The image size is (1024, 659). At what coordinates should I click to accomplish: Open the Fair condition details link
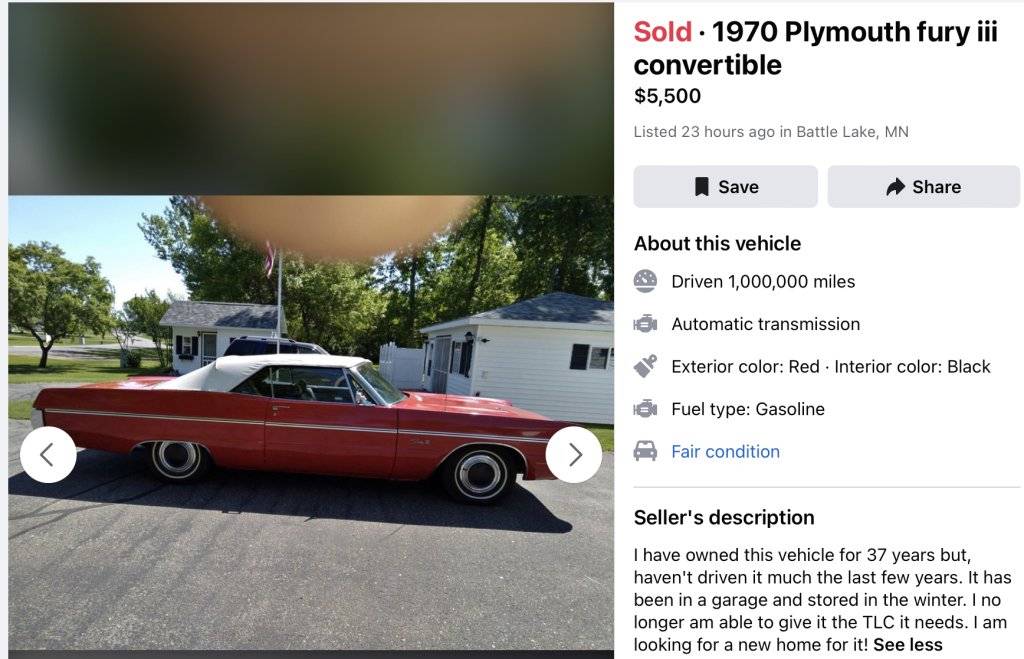[x=724, y=451]
